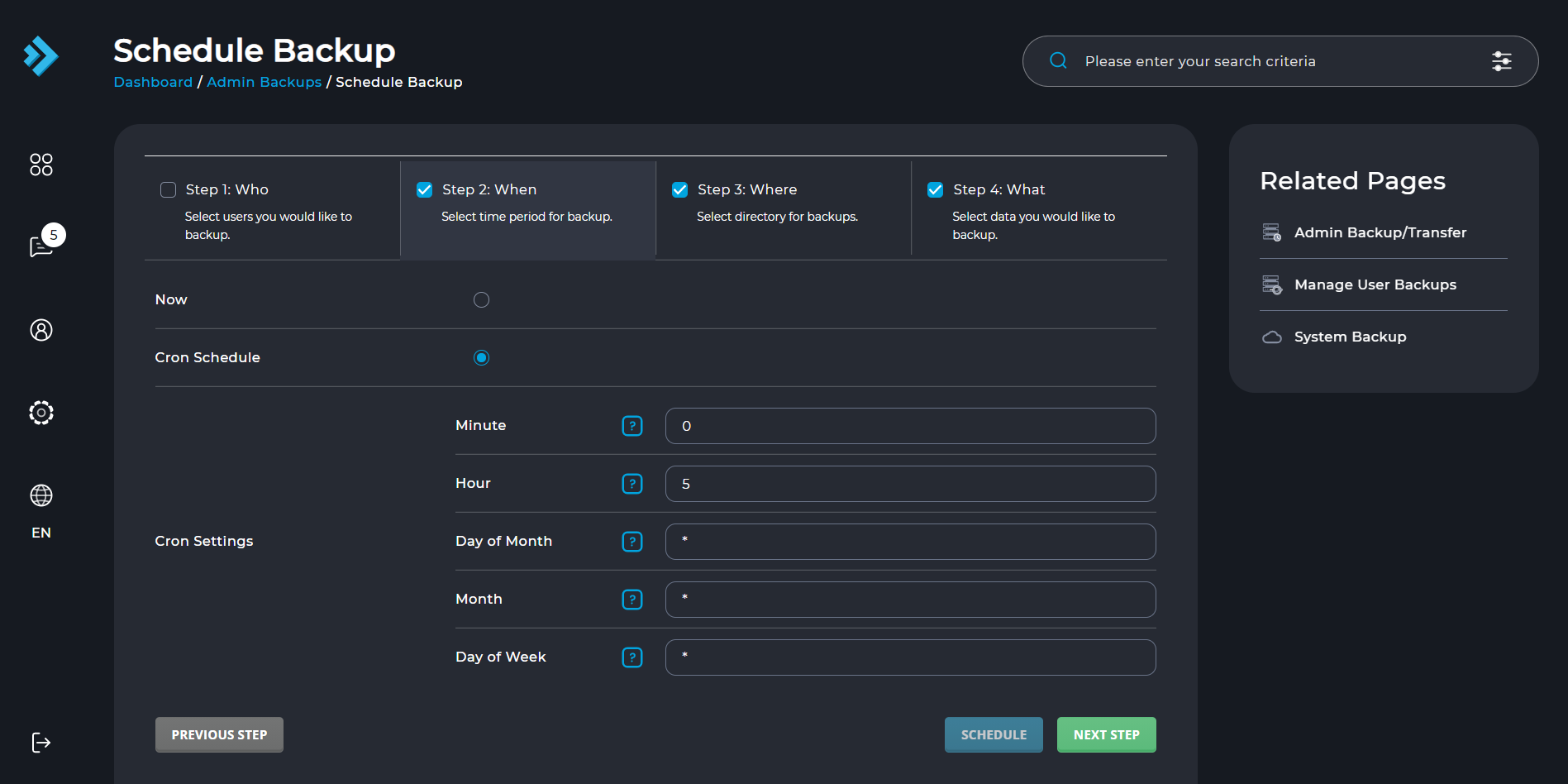Click the logout icon in sidebar

pos(41,743)
